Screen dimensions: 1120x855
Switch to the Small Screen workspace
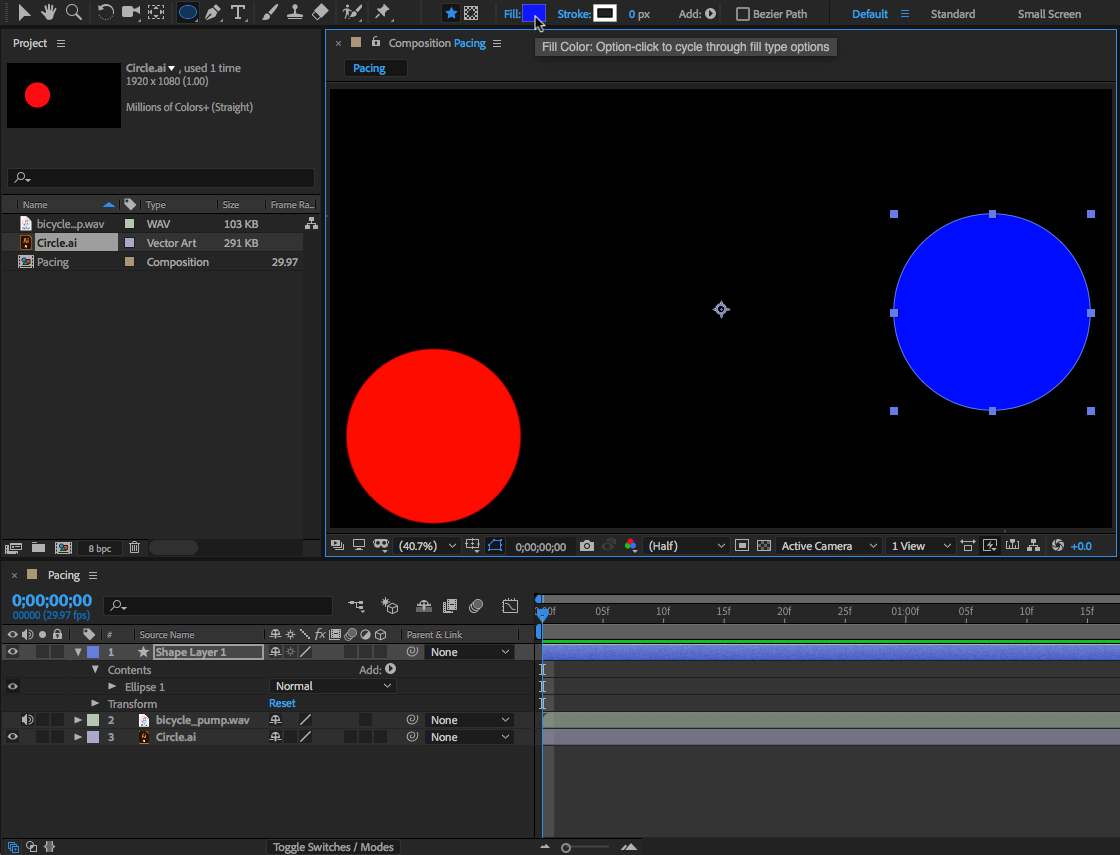pyautogui.click(x=1049, y=14)
